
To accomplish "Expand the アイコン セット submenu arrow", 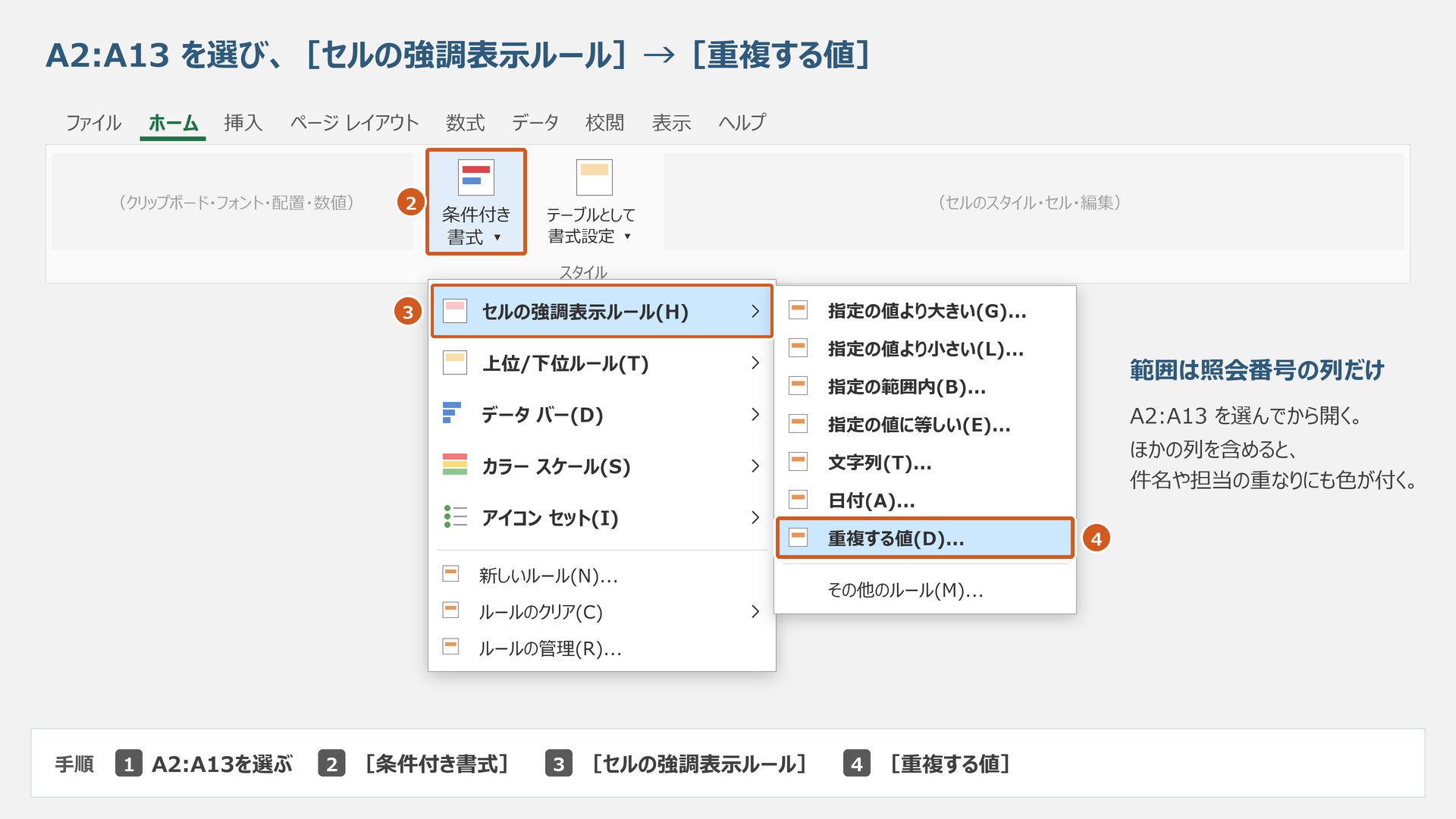I will click(x=755, y=517).
